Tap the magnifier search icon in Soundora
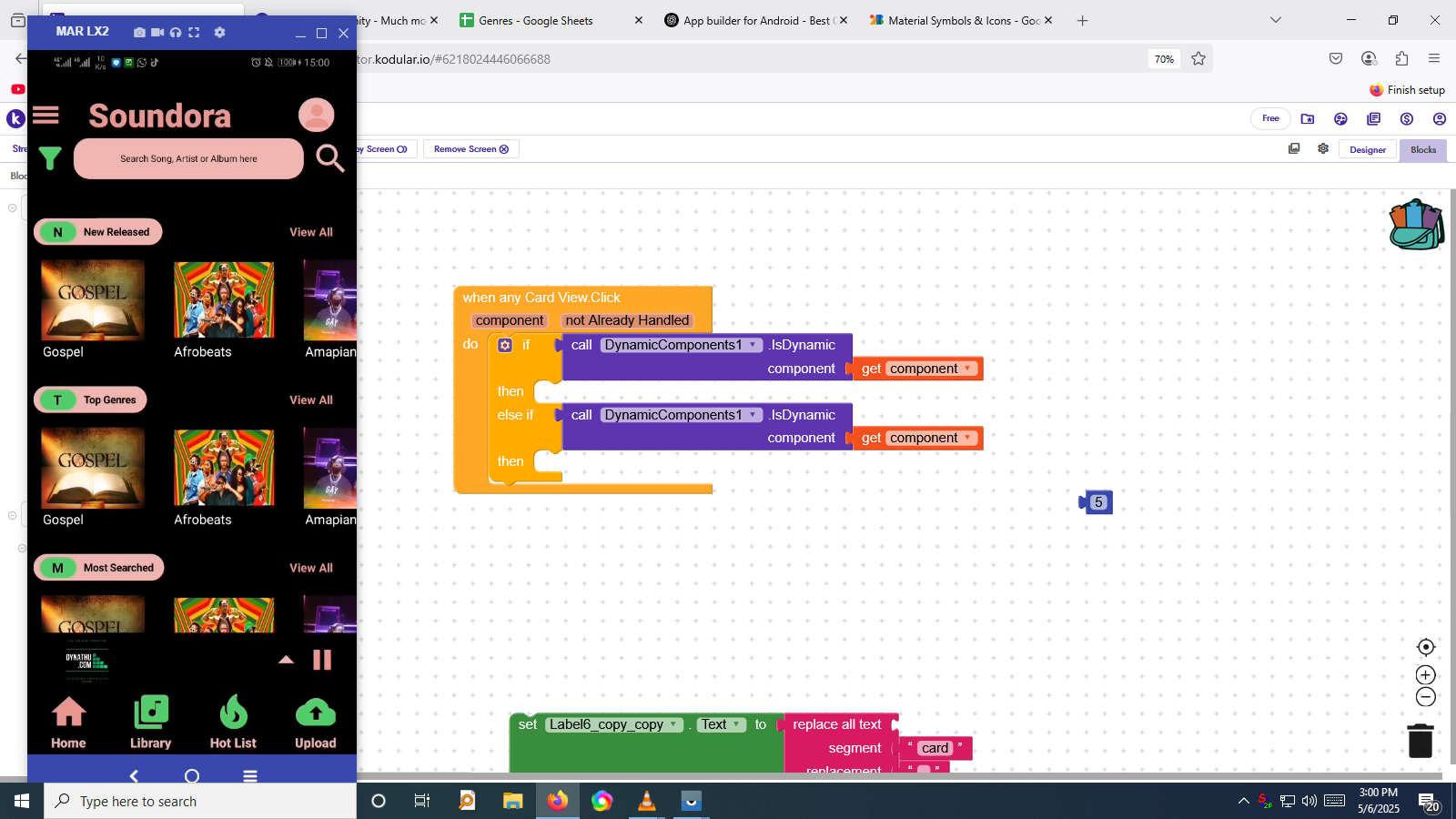1456x819 pixels. tap(329, 158)
